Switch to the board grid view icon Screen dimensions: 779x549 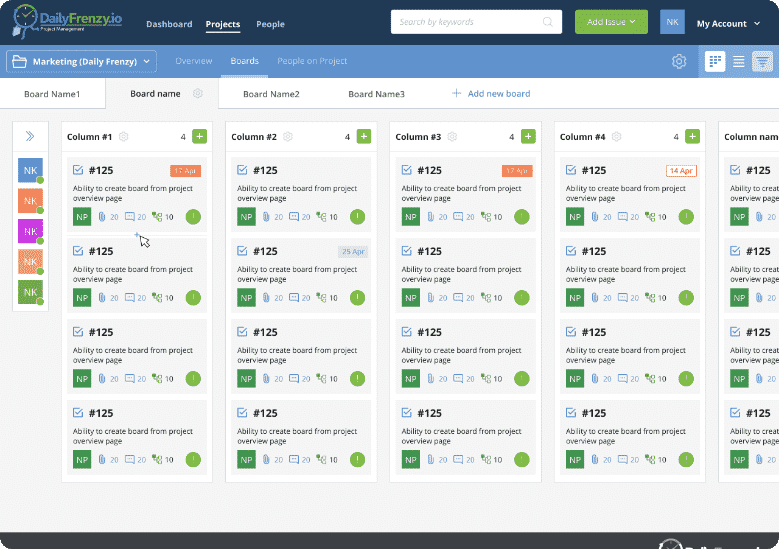click(715, 62)
